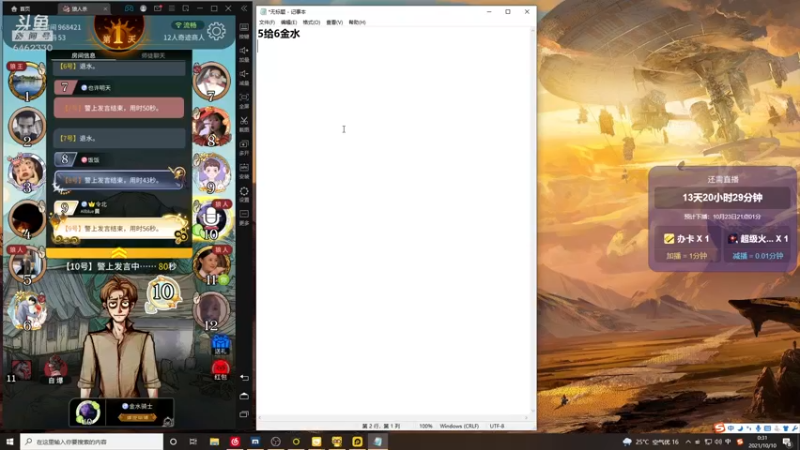
Task: Show hidden system tray icons chevron
Action: coord(688,442)
